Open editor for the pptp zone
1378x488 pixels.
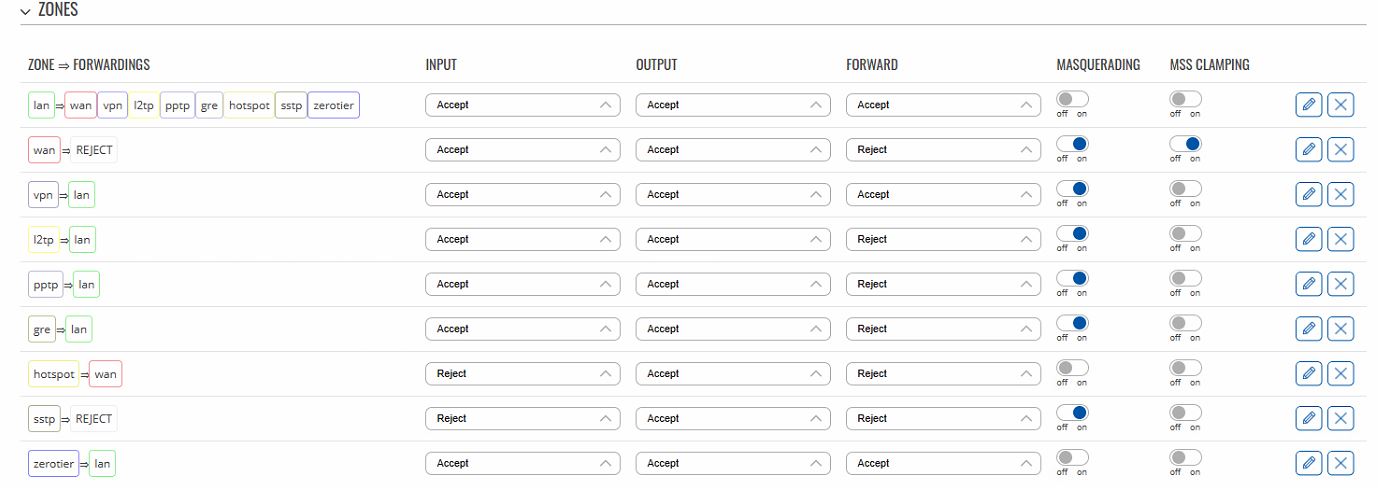[x=1308, y=284]
